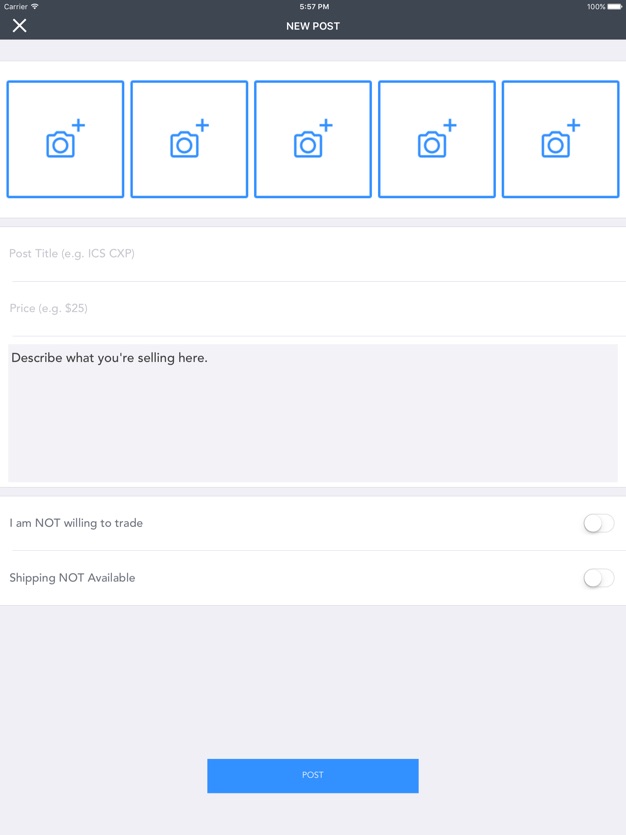Tap the 'I am NOT willing to trade' label
This screenshot has width=626, height=835.
[76, 523]
